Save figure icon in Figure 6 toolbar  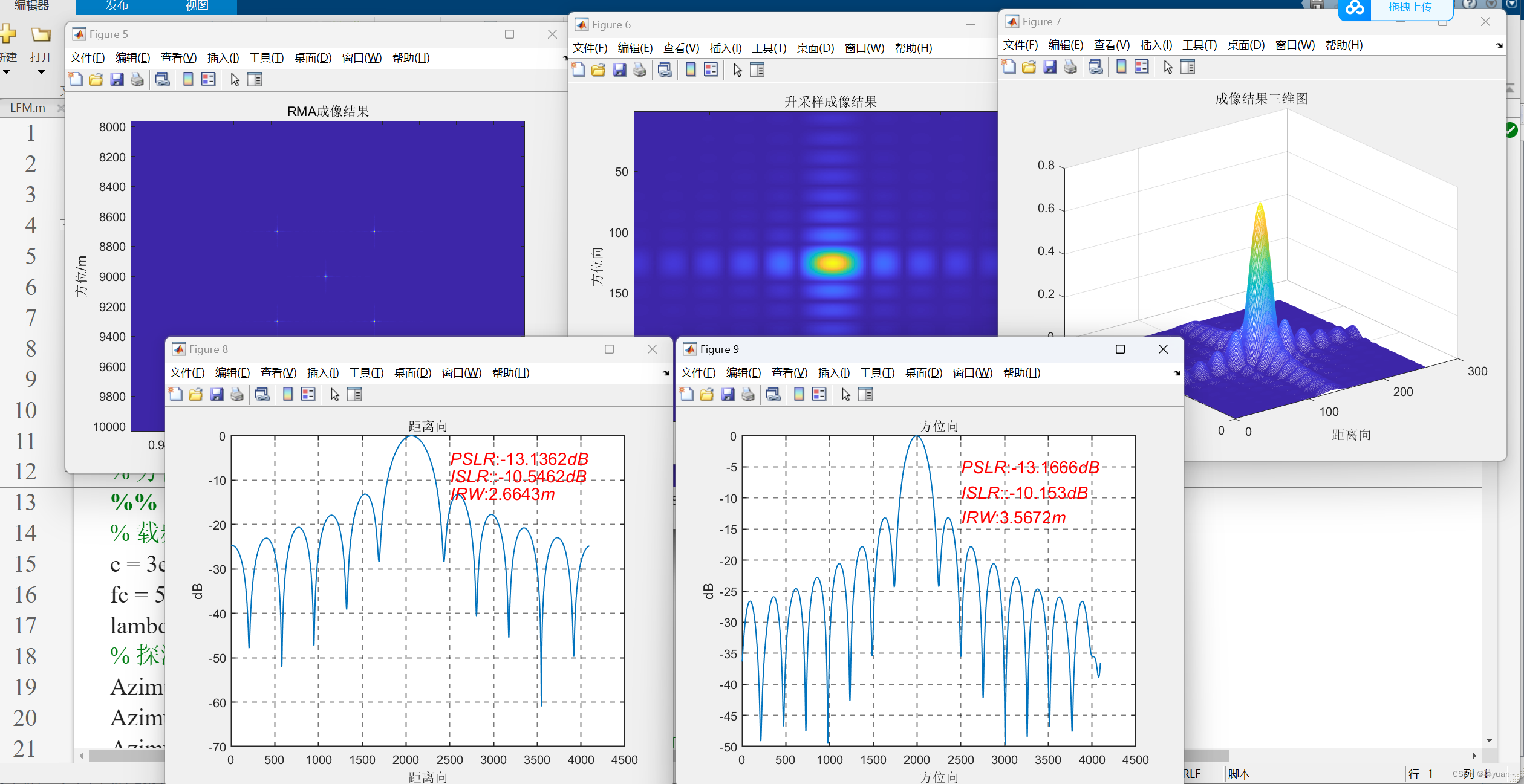tap(619, 70)
